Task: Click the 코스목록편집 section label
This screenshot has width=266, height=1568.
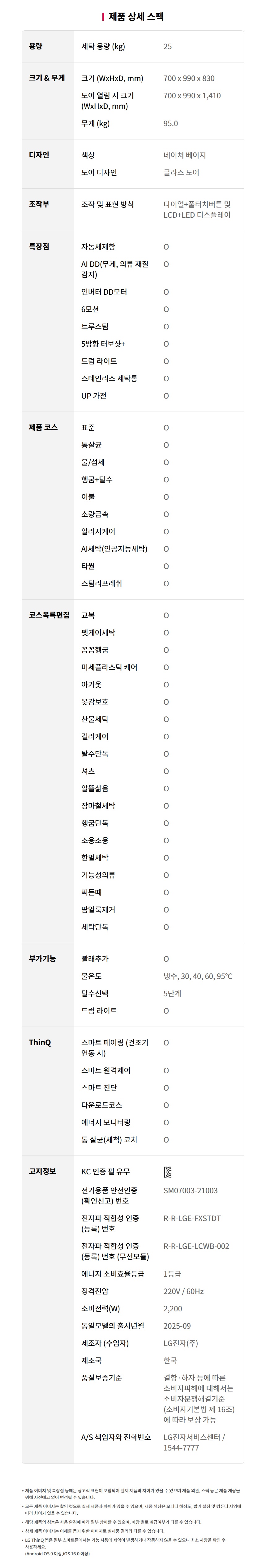Action: pyautogui.click(x=49, y=615)
